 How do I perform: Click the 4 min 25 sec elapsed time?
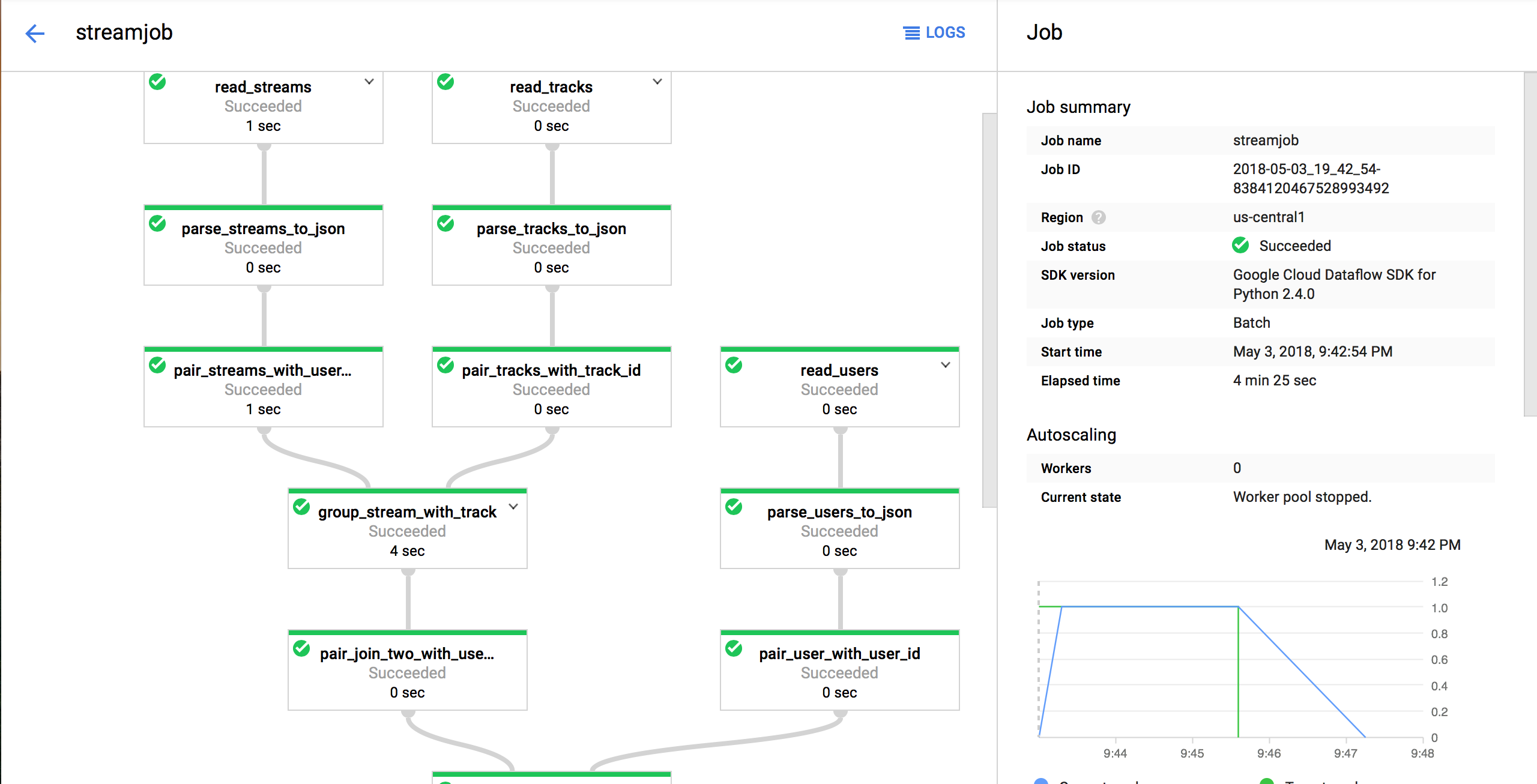click(x=1274, y=381)
